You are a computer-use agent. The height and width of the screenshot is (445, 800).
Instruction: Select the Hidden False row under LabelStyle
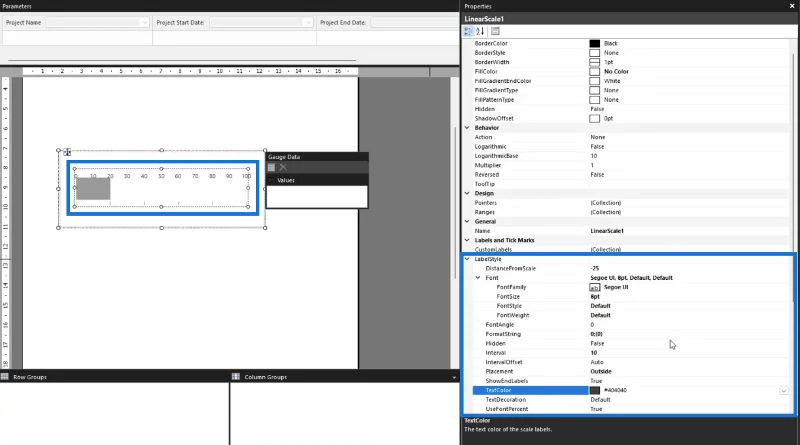(630, 343)
